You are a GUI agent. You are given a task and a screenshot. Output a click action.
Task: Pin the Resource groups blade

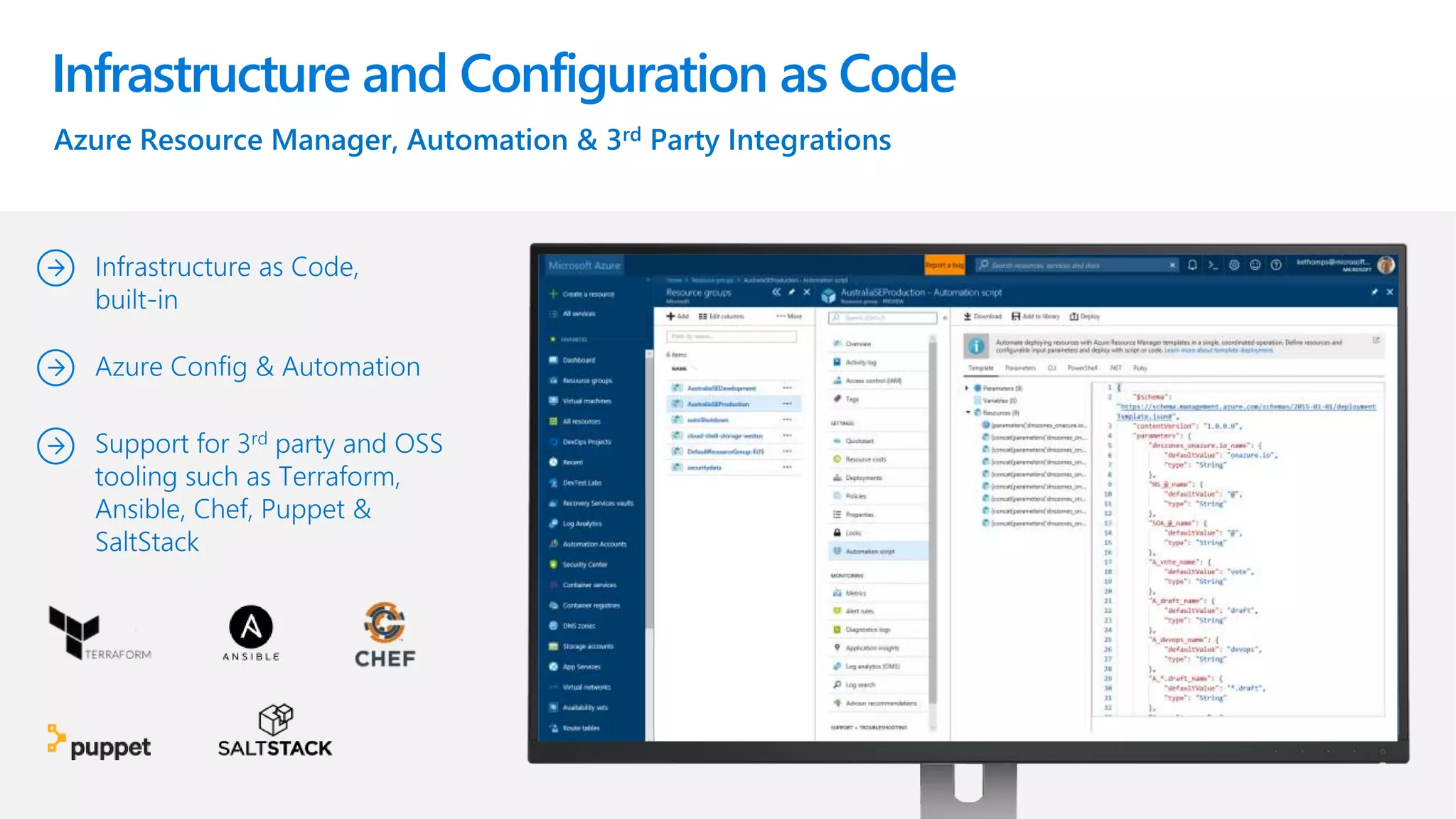pyautogui.click(x=792, y=292)
